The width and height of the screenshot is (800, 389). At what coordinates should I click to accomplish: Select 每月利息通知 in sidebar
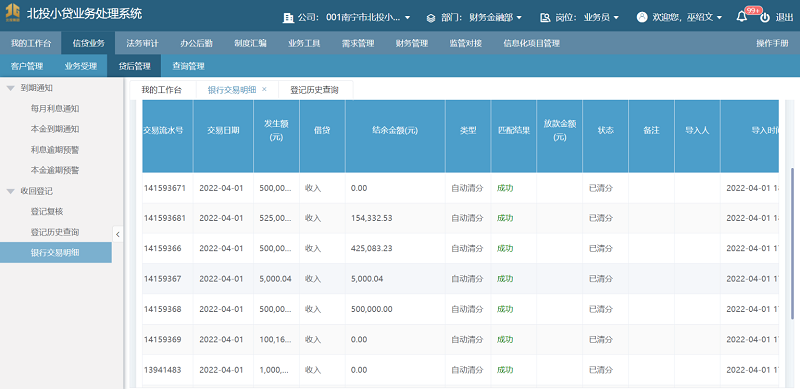[x=55, y=109]
